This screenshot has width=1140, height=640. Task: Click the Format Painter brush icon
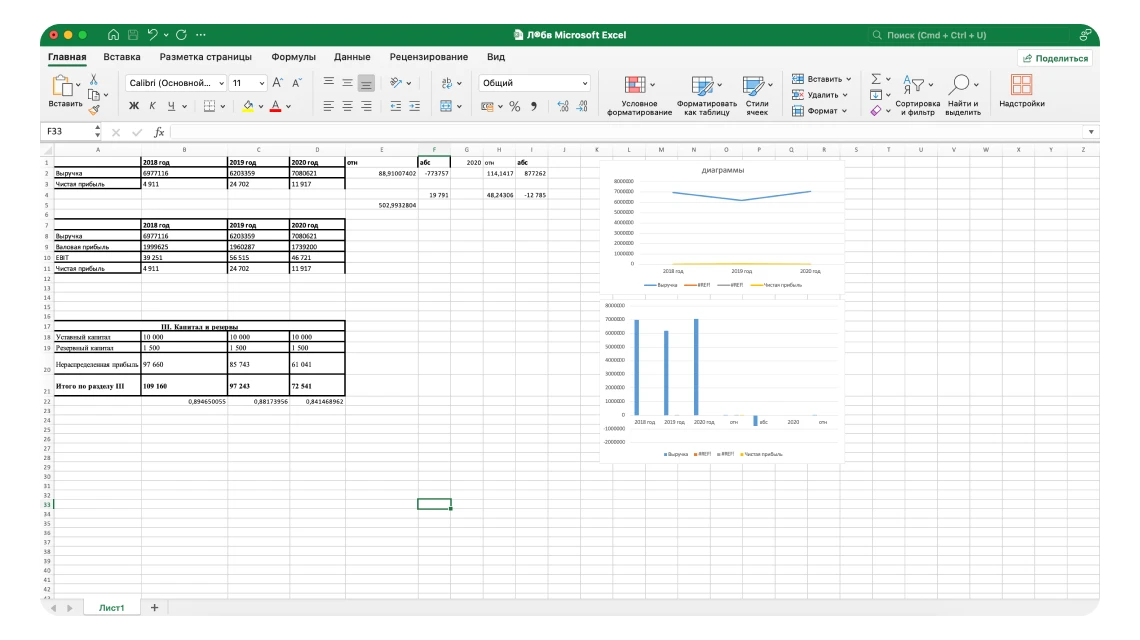coord(94,110)
